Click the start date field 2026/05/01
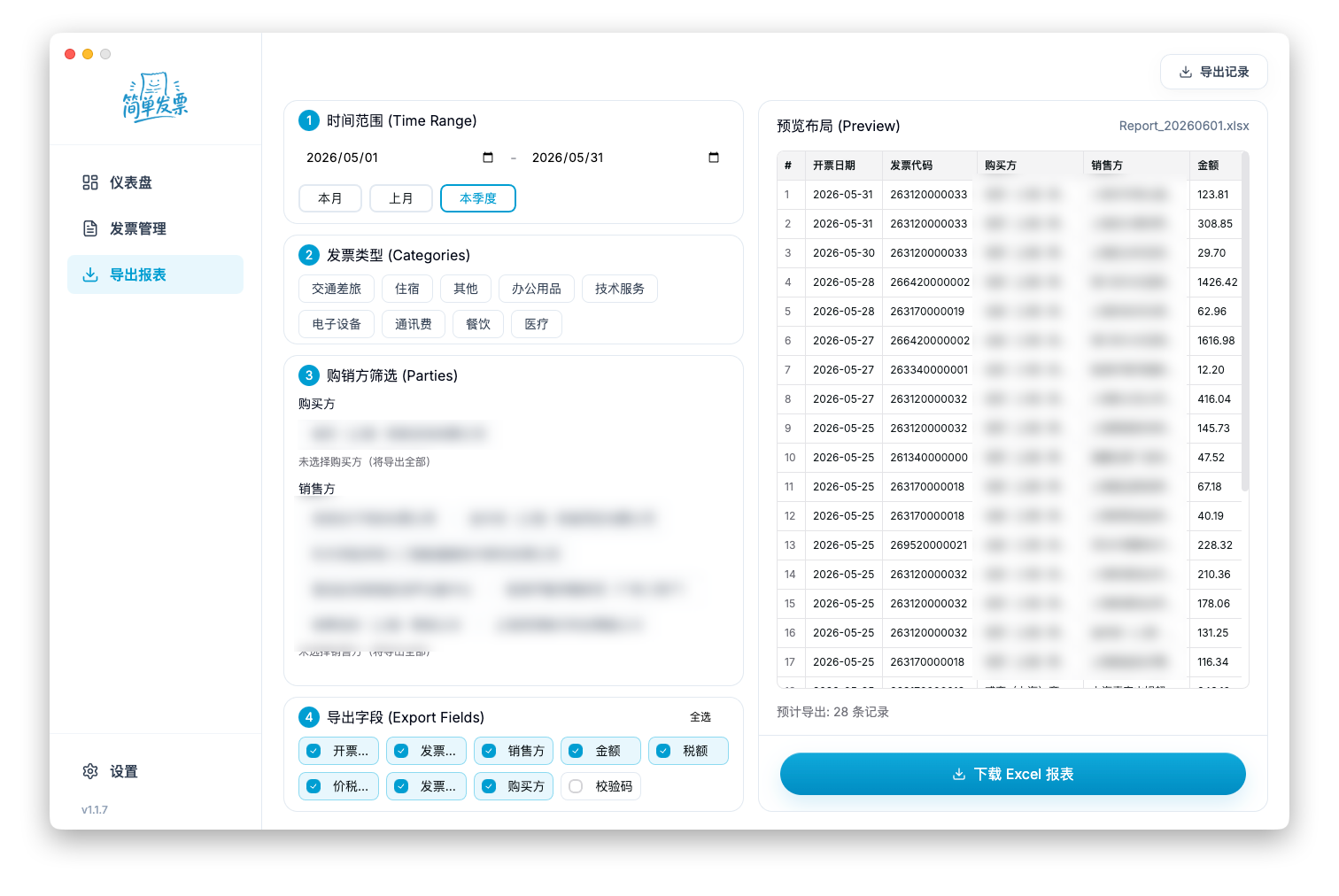1339x896 pixels. click(x=401, y=158)
